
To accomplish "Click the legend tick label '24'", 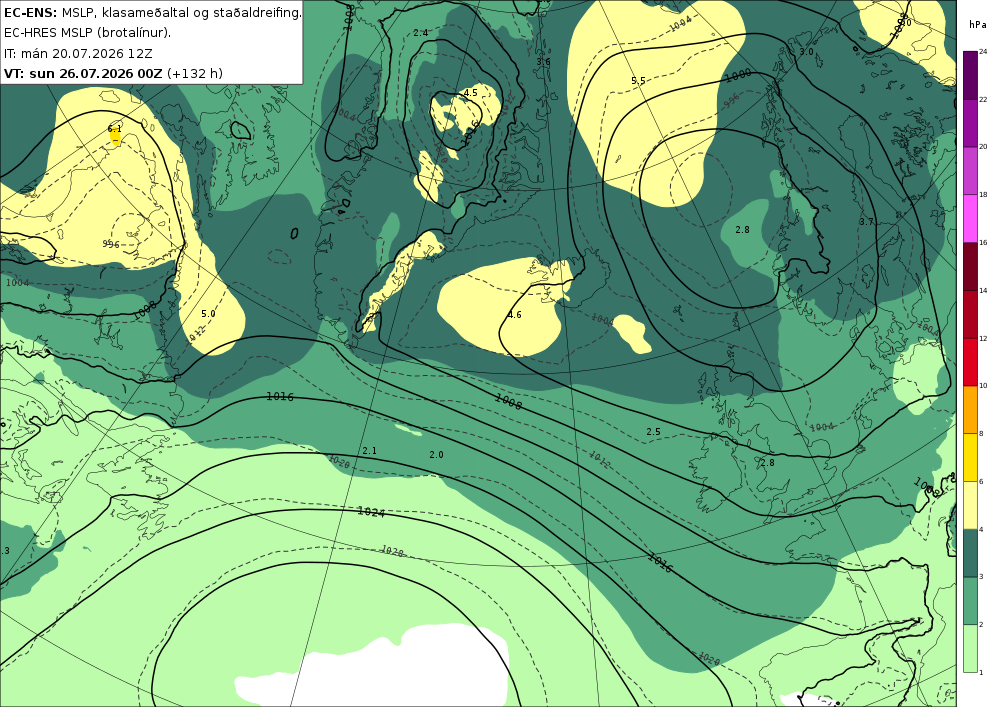I will click(x=983, y=51).
